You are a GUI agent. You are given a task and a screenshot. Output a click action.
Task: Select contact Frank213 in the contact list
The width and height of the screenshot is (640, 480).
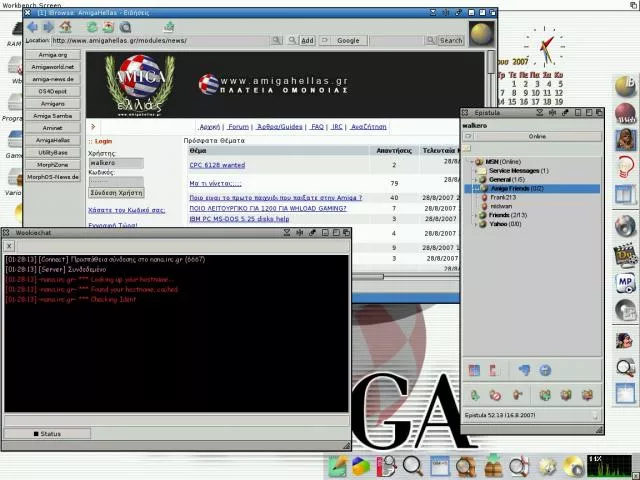(503, 197)
